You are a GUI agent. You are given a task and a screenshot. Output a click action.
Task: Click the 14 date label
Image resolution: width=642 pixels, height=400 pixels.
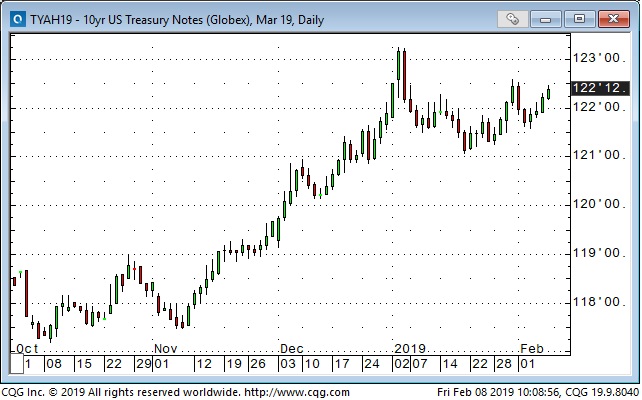[x=450, y=364]
